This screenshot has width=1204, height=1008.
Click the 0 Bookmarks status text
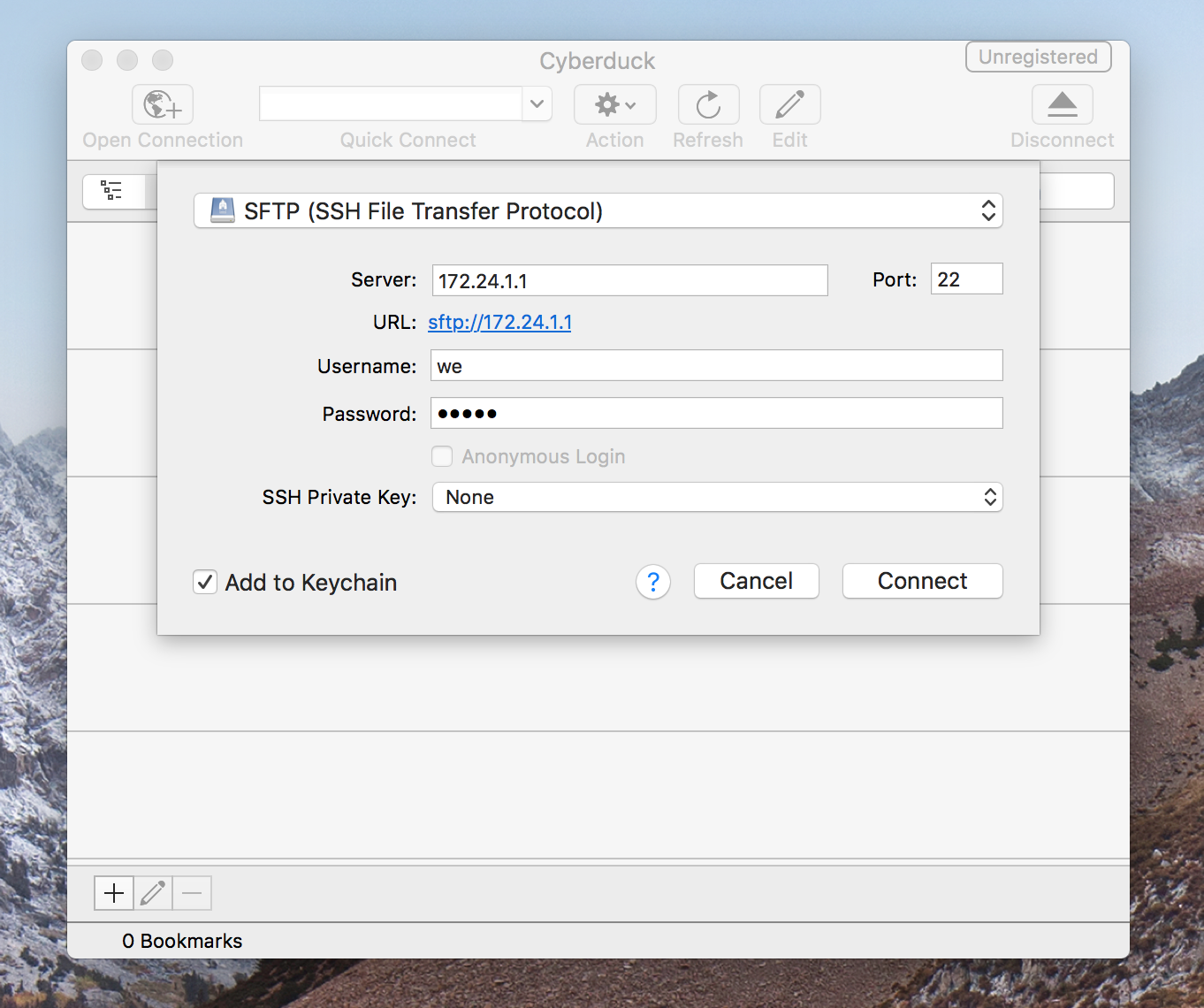(x=182, y=941)
